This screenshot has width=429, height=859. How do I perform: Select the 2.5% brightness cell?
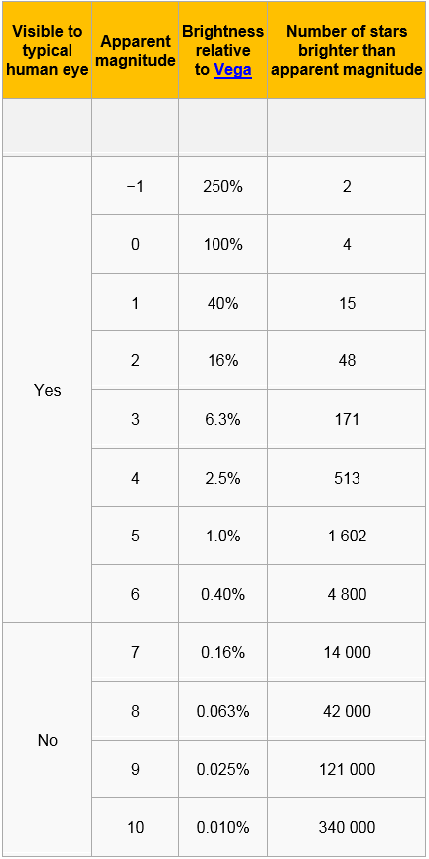223,478
